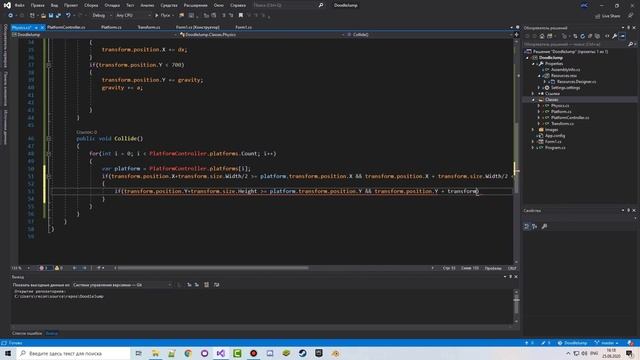Open the output source dropdown Система управления версиями
The width and height of the screenshot is (640, 360).
122,285
